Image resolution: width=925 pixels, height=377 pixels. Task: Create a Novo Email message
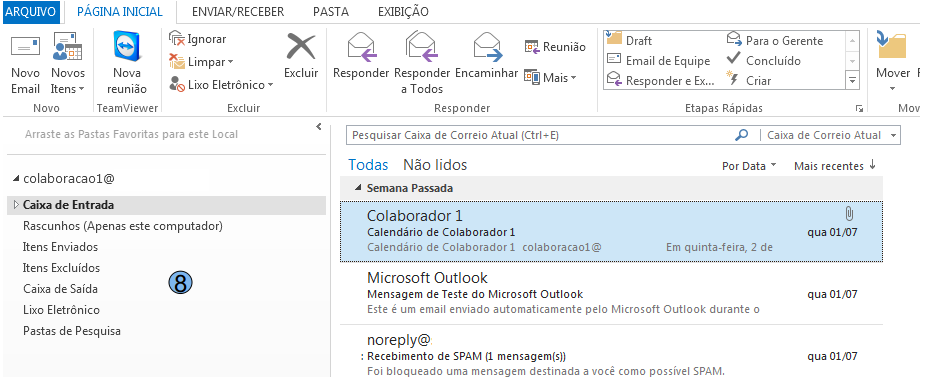click(x=25, y=64)
